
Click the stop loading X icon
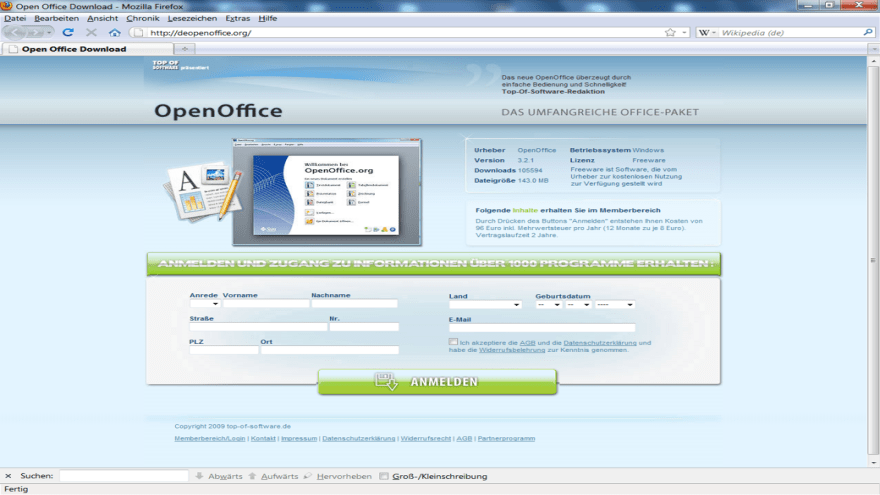[x=91, y=33]
